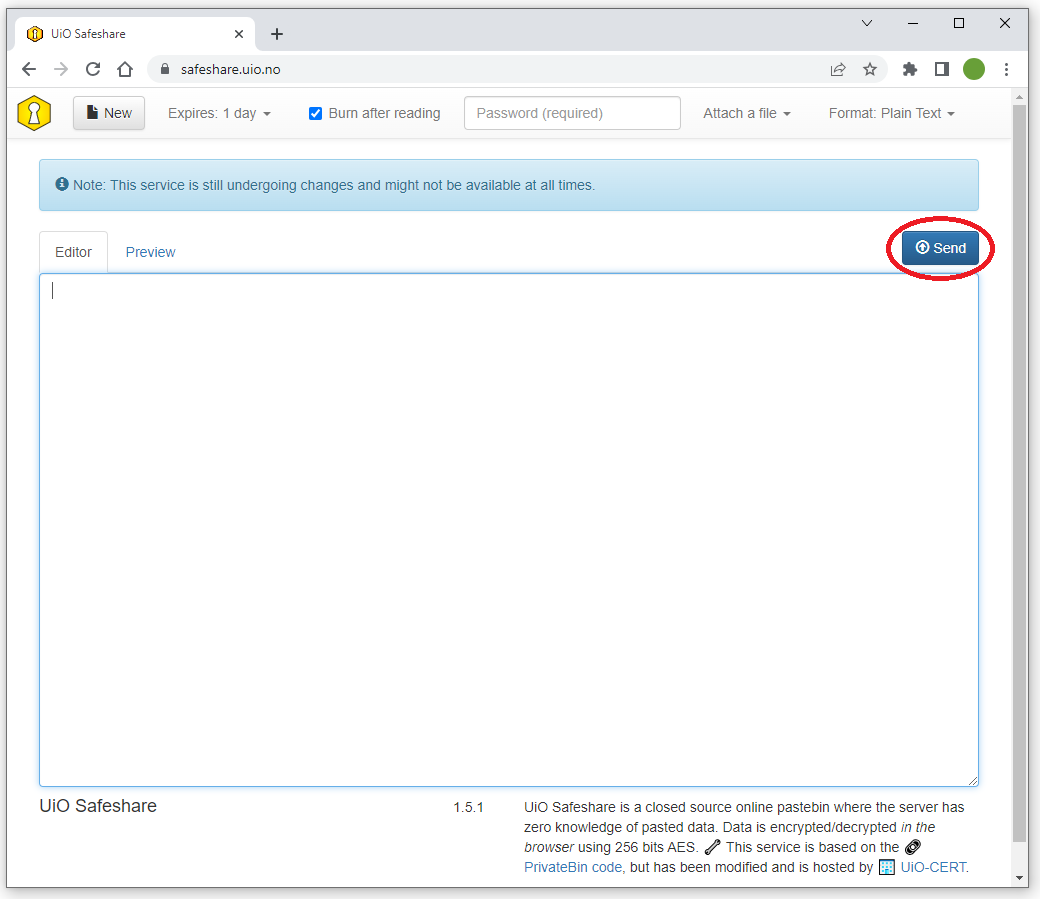Click the UiO Safeshare footer heading
Viewport: 1040px width, 899px height.
tap(98, 806)
